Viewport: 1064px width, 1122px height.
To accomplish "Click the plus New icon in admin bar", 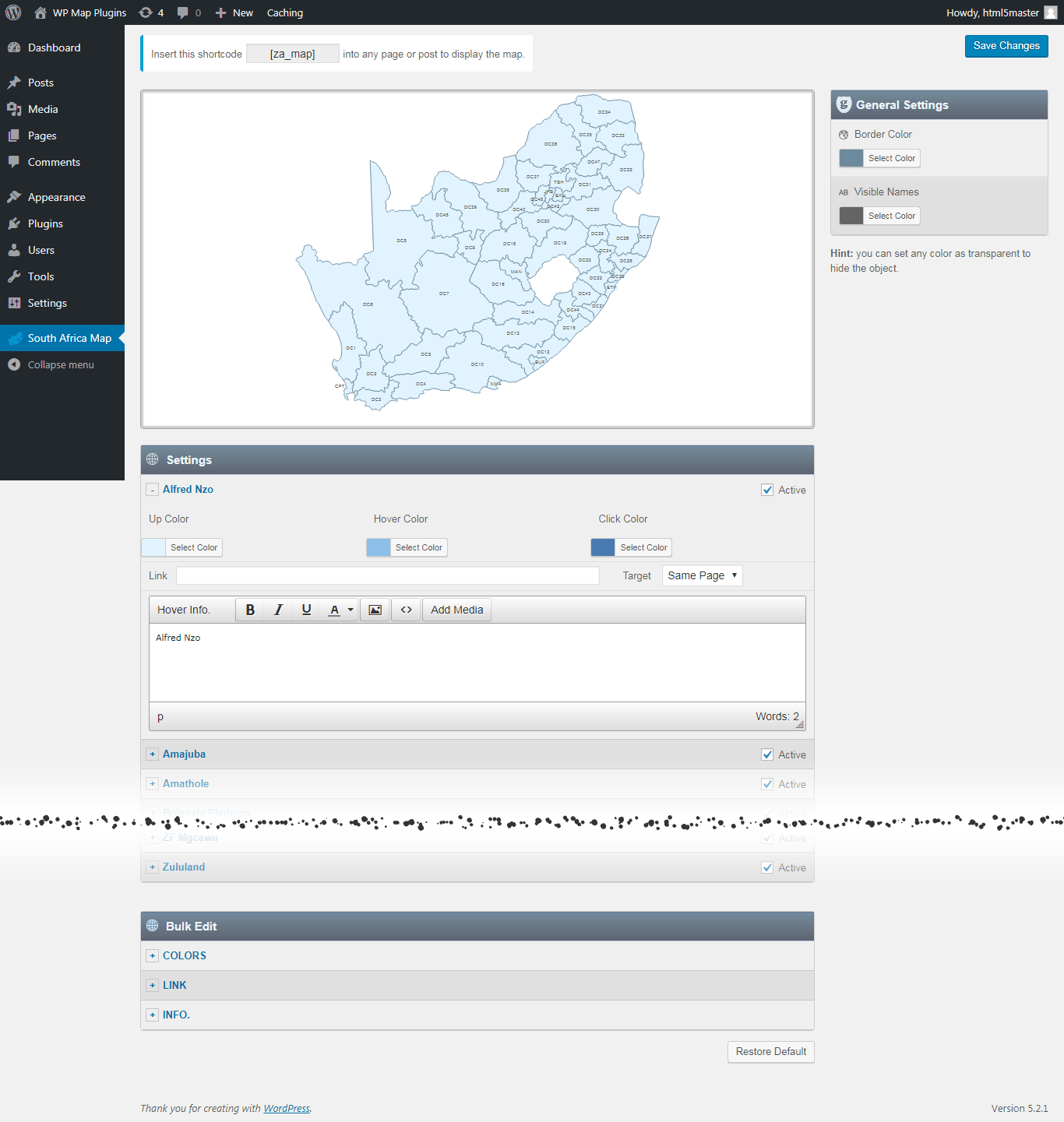I will click(221, 13).
